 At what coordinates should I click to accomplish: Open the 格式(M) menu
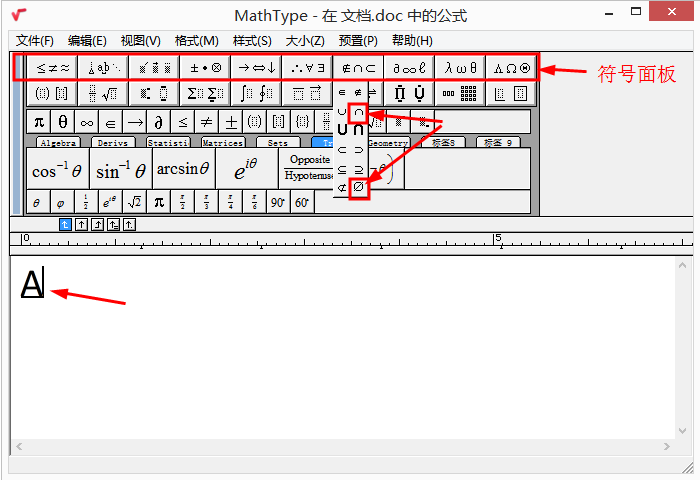point(196,41)
